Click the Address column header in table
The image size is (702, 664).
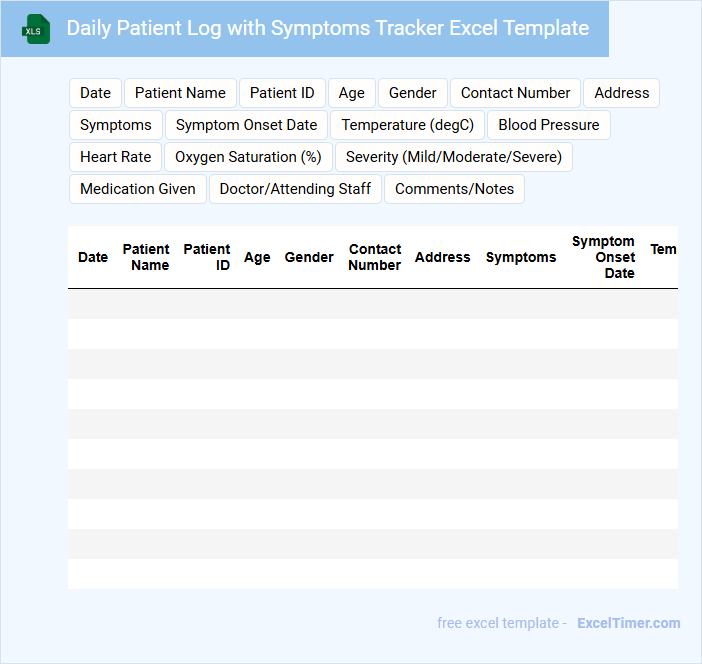tap(442, 257)
